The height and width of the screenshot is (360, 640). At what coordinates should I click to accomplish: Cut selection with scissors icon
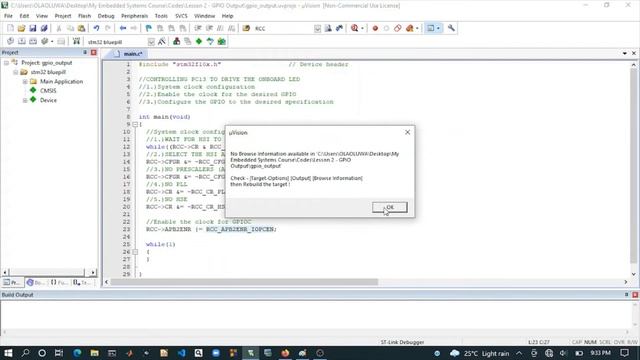[59, 28]
